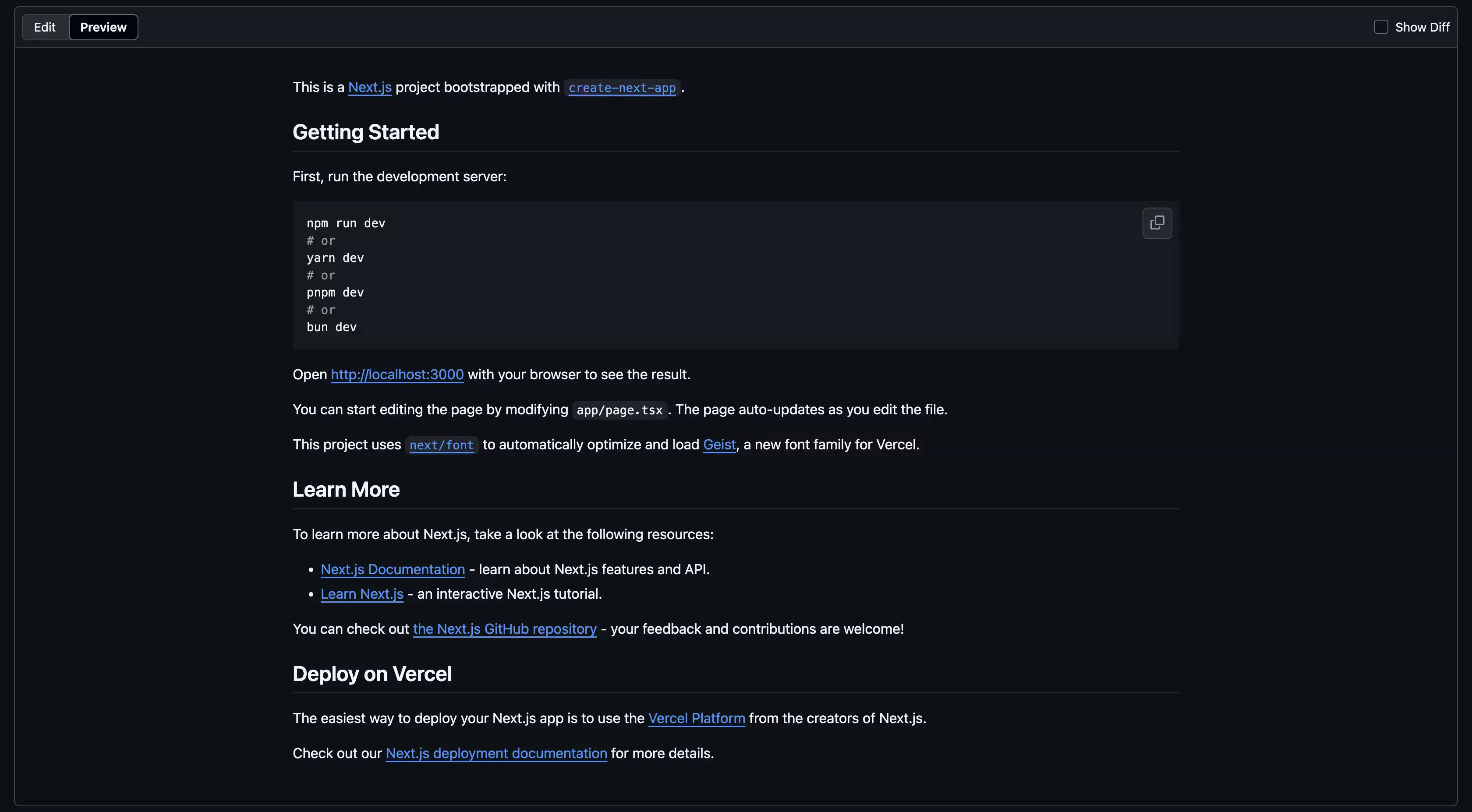Open the Next.js GitHub repository link
This screenshot has height=812, width=1472.
point(505,629)
